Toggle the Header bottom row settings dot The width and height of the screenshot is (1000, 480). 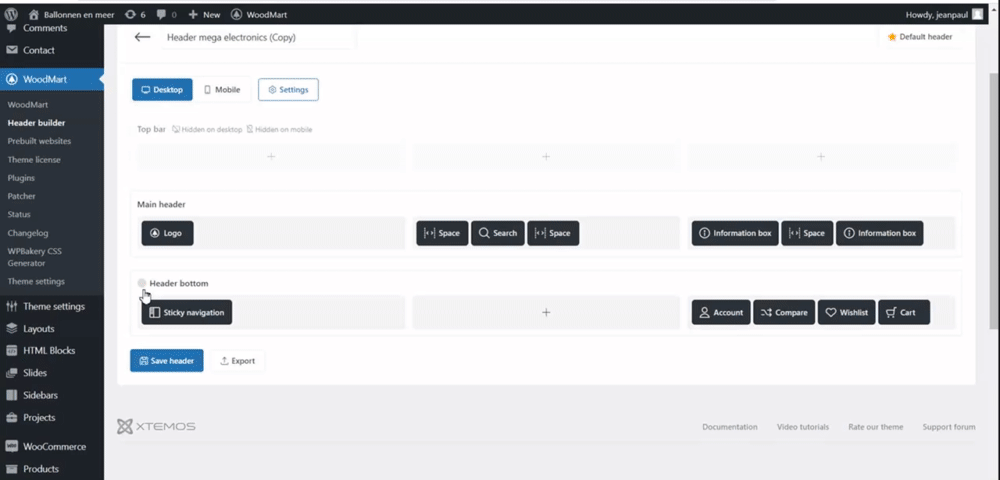pyautogui.click(x=142, y=283)
